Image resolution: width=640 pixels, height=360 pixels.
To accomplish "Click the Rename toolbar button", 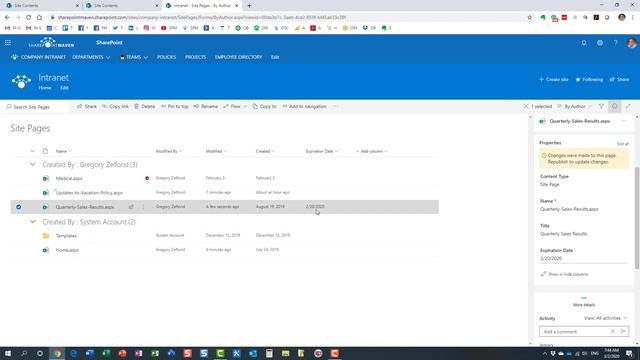I will click(205, 107).
